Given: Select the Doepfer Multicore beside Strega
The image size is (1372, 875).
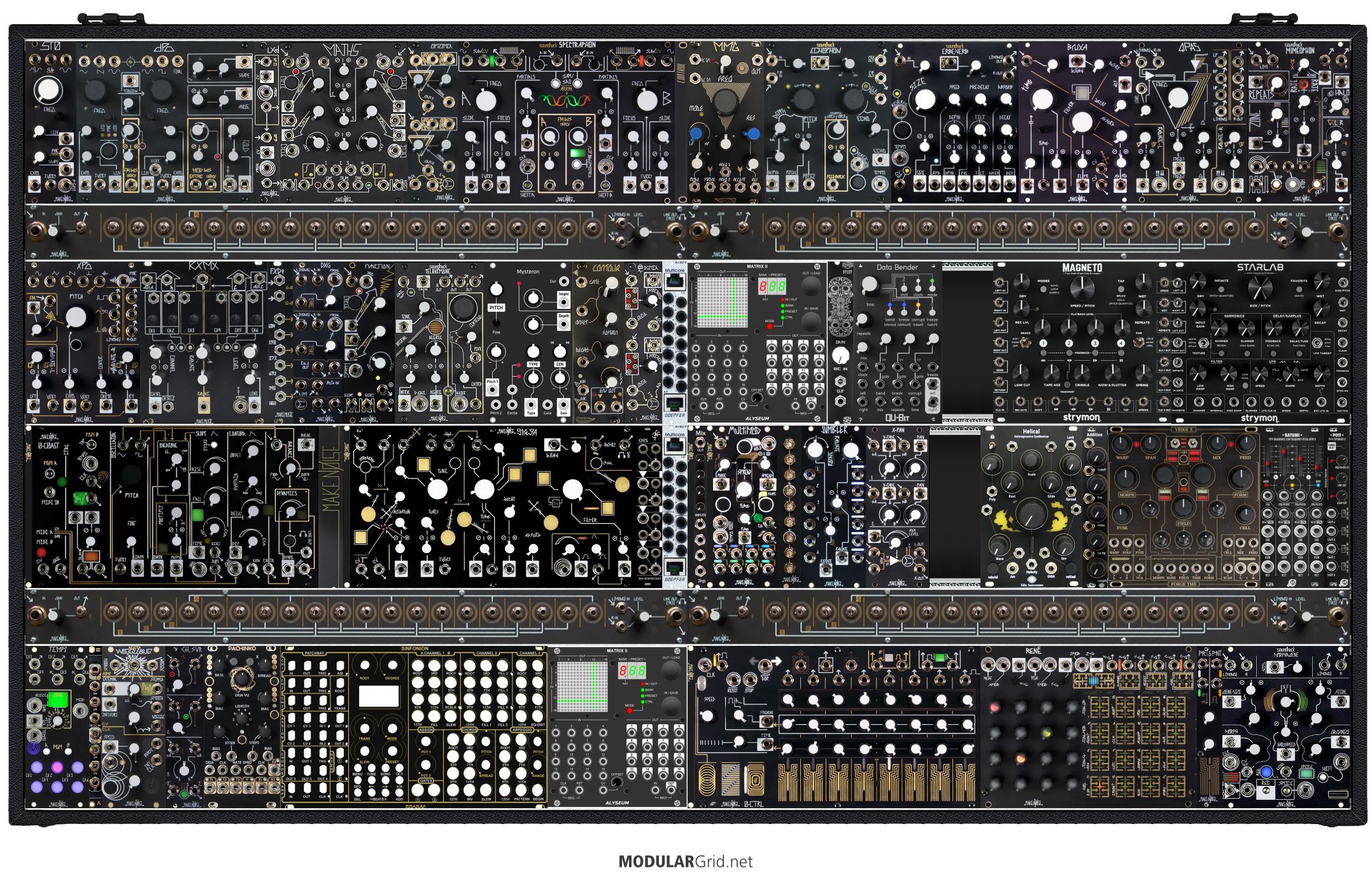Looking at the screenshot, I should click(x=675, y=506).
